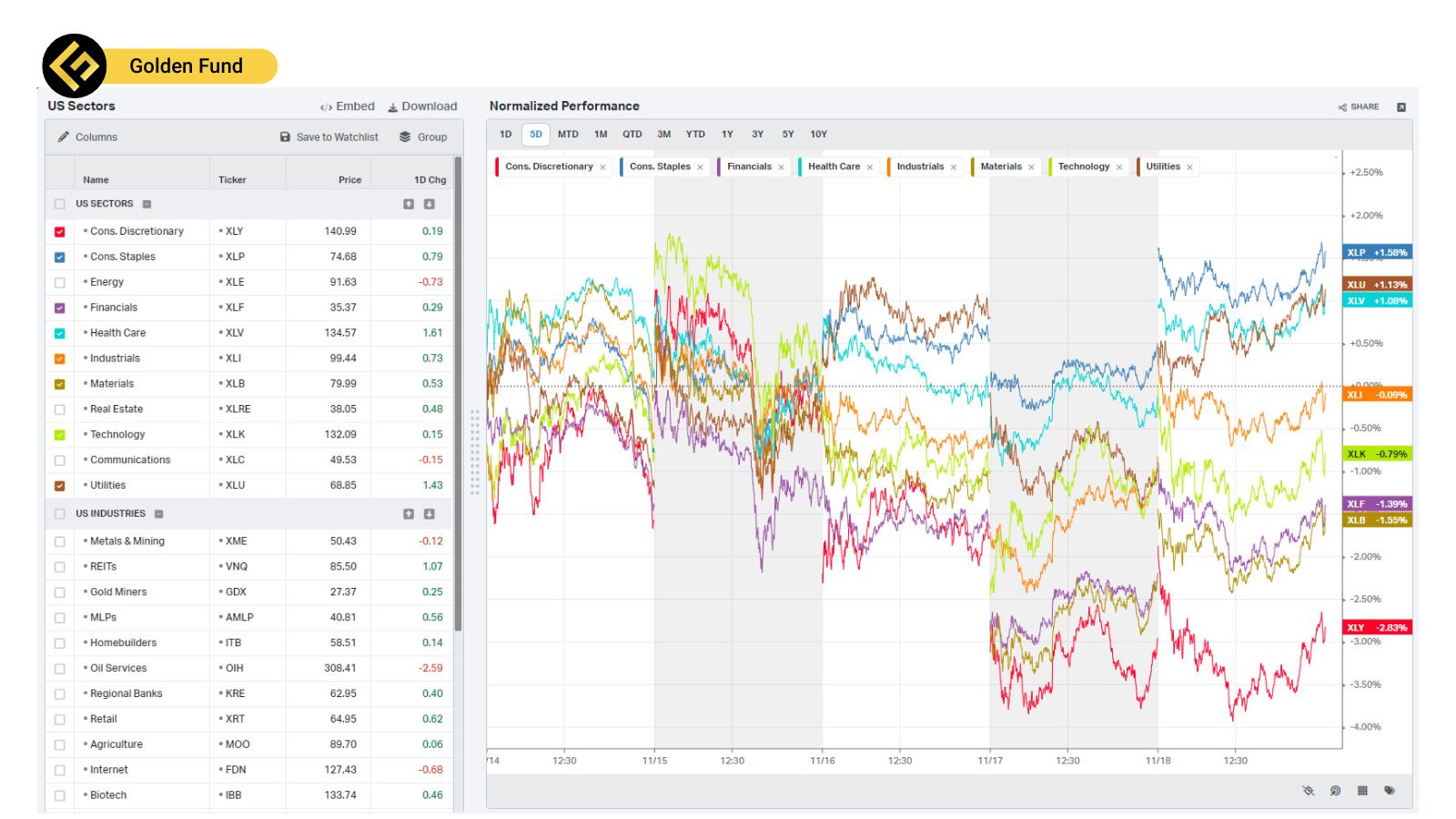Sort the table by the Name column

pyautogui.click(x=96, y=180)
